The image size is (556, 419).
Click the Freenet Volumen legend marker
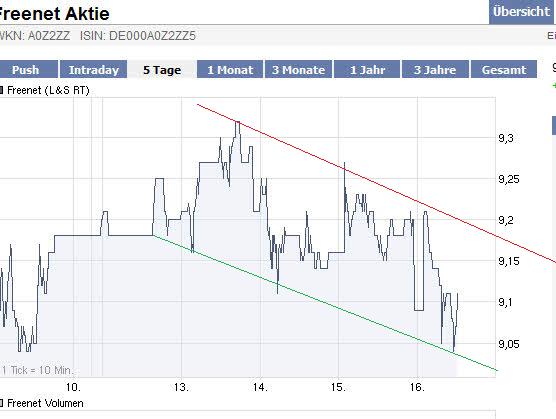pos(1,403)
